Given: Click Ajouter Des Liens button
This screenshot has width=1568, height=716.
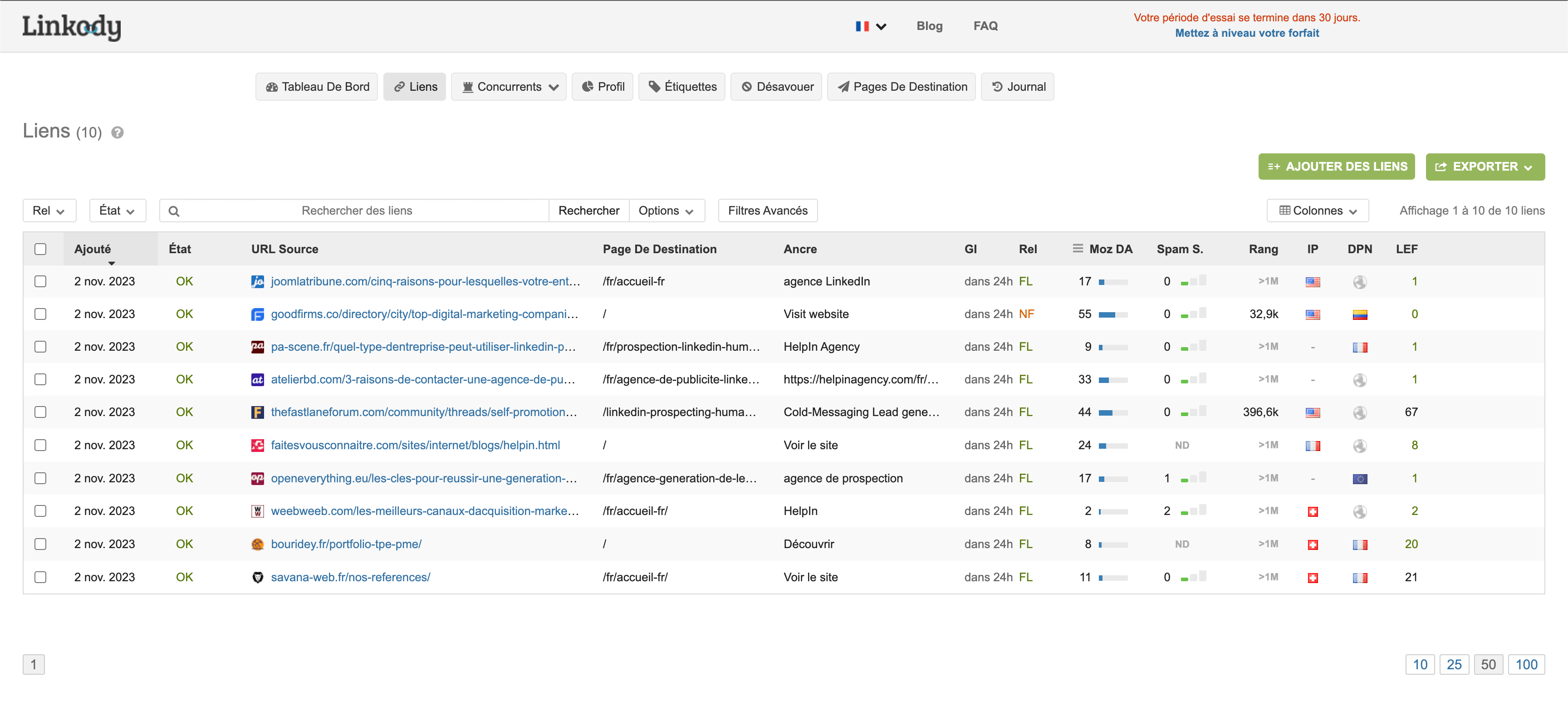Looking at the screenshot, I should click(1338, 166).
